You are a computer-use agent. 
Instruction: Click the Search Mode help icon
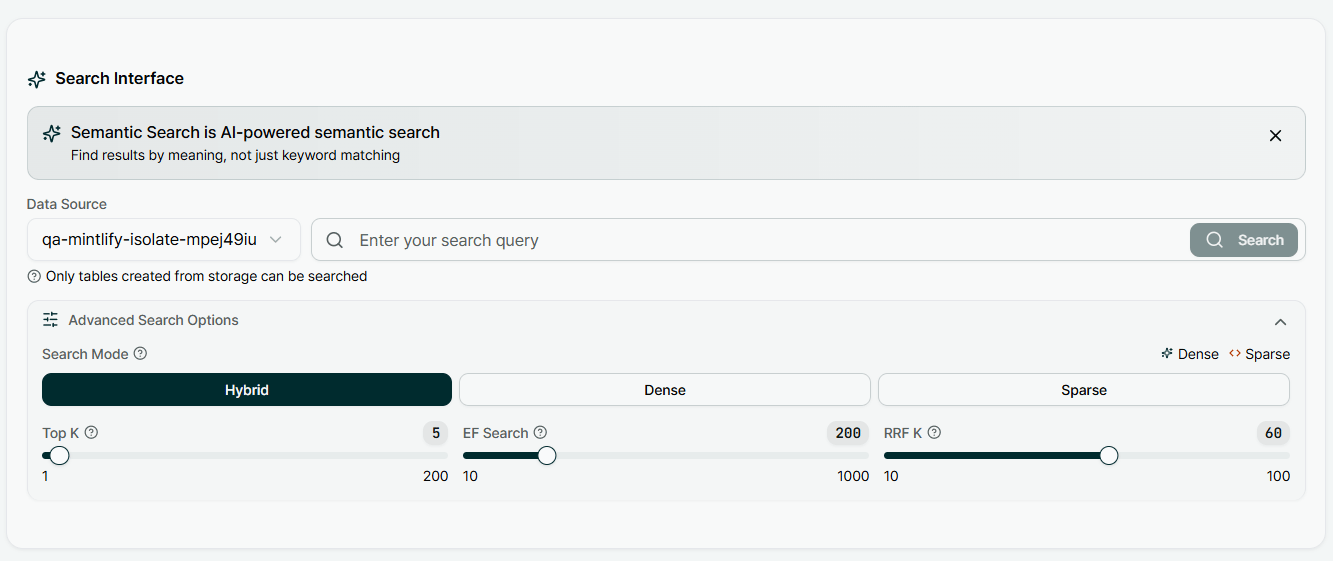click(x=140, y=354)
